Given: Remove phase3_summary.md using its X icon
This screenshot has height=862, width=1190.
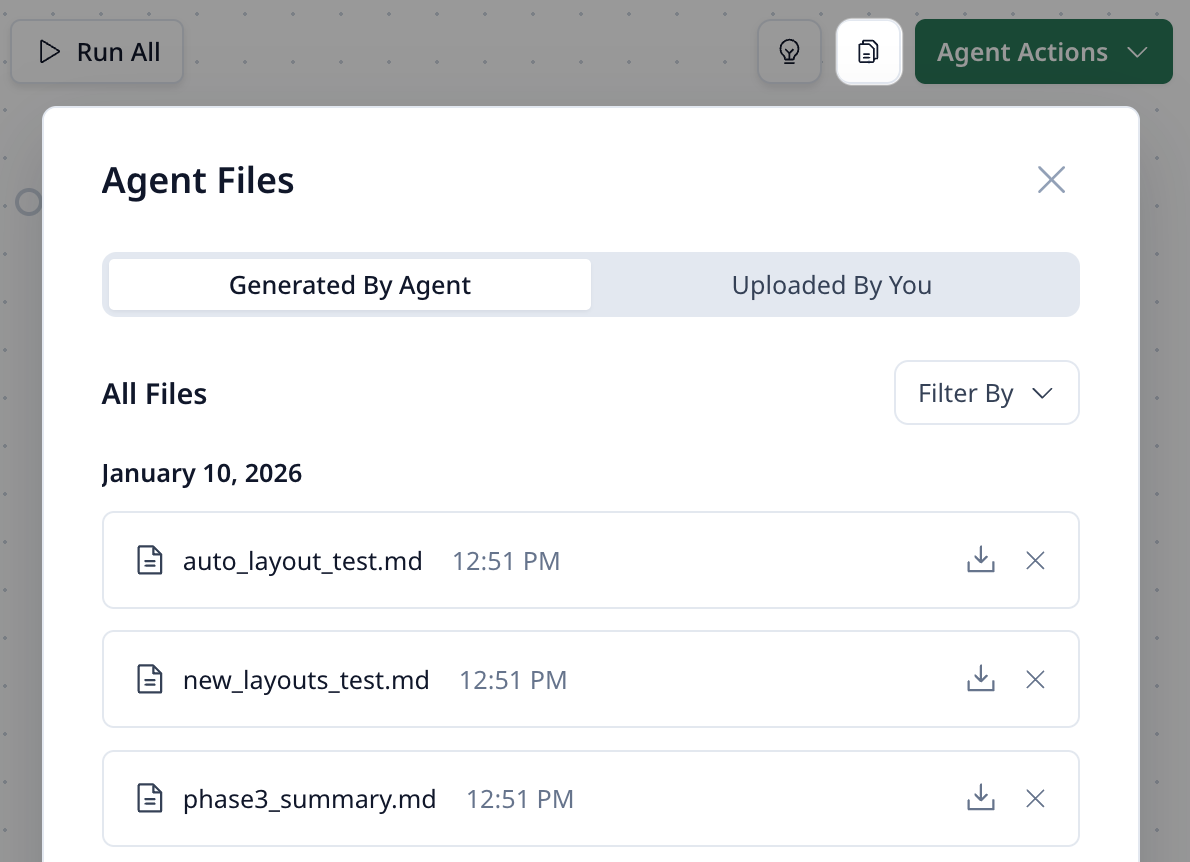Looking at the screenshot, I should 1035,799.
